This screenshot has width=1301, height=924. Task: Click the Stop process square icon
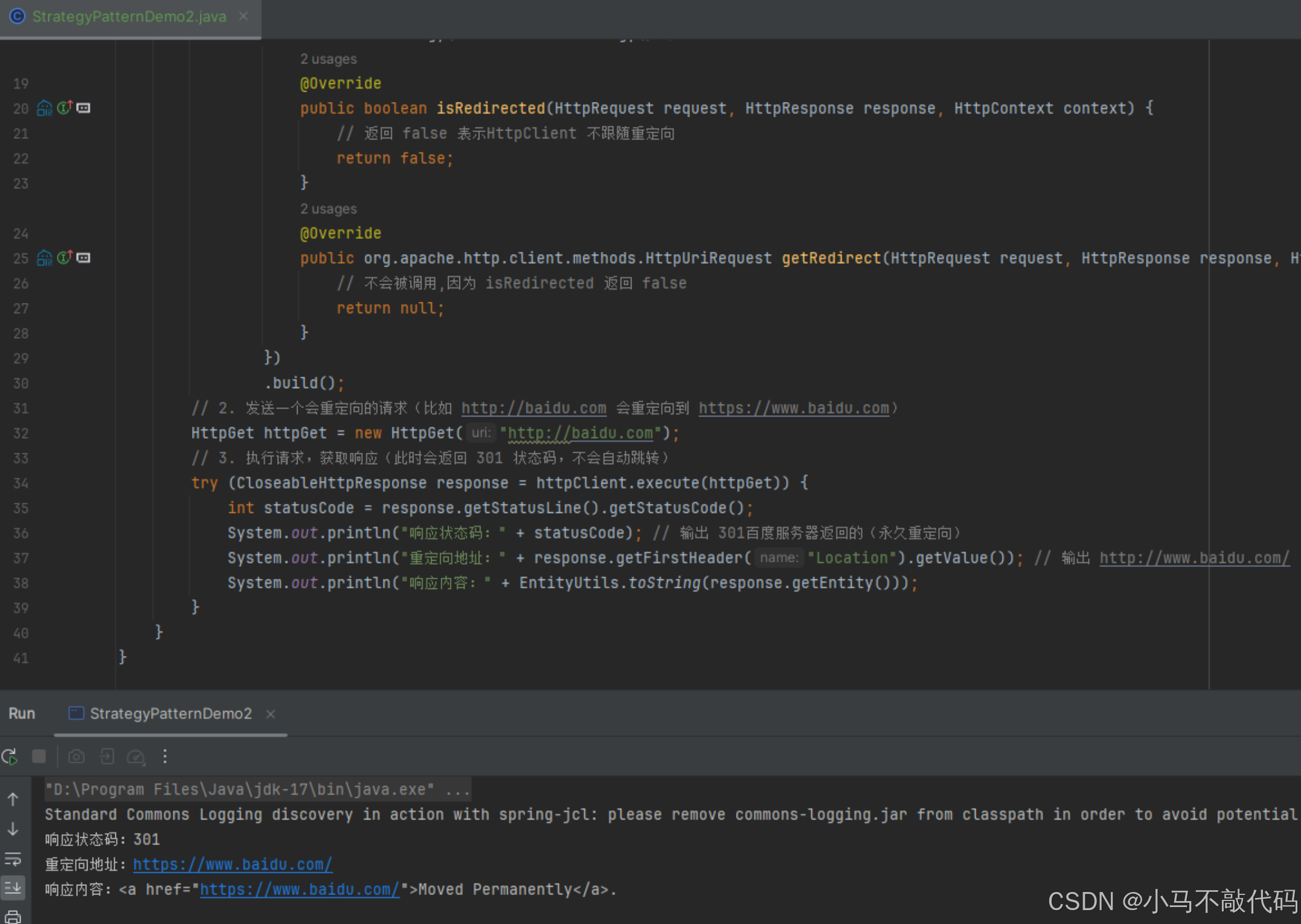pyautogui.click(x=39, y=756)
